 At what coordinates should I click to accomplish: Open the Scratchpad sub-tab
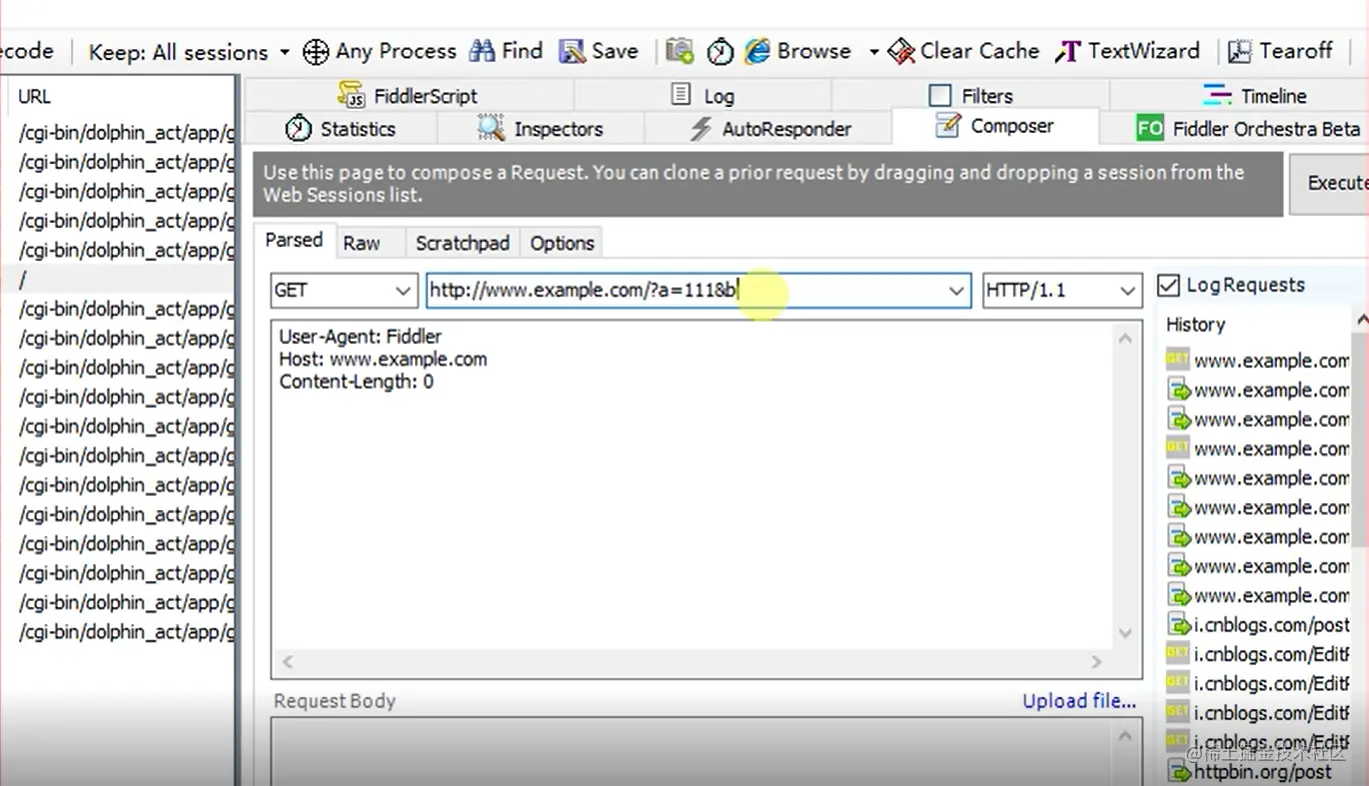[x=462, y=243]
